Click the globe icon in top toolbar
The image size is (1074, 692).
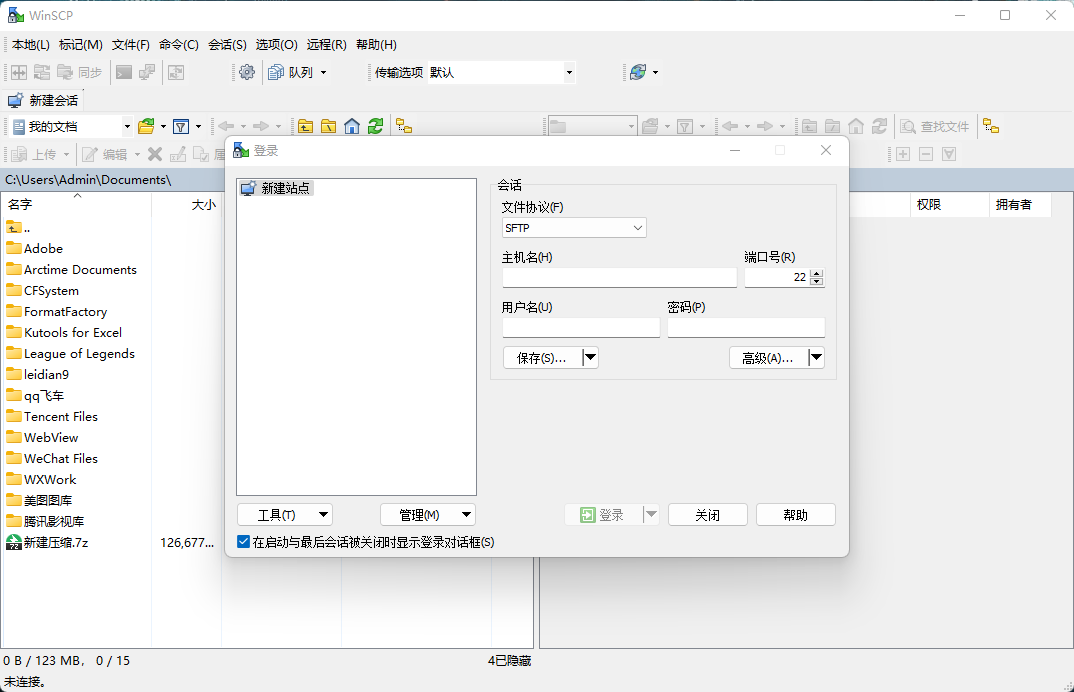pyautogui.click(x=637, y=72)
